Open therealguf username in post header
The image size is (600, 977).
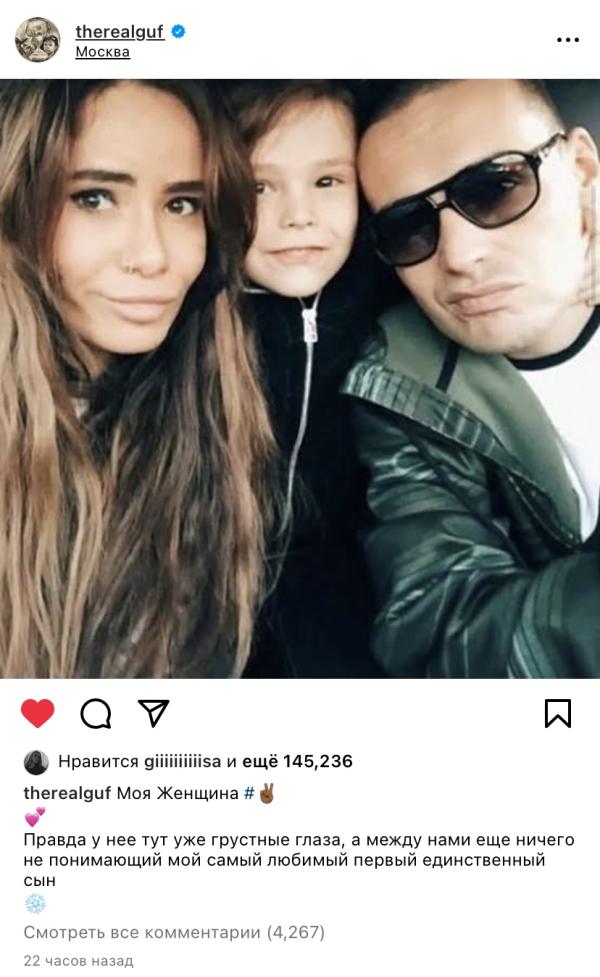tap(120, 31)
